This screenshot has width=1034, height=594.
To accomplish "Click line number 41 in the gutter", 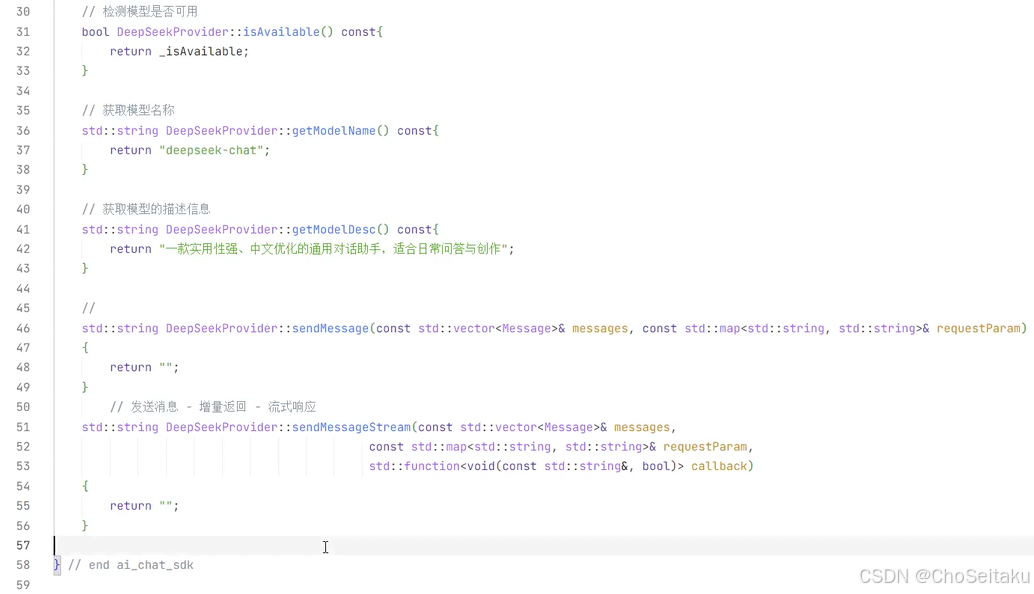I will click(23, 229).
